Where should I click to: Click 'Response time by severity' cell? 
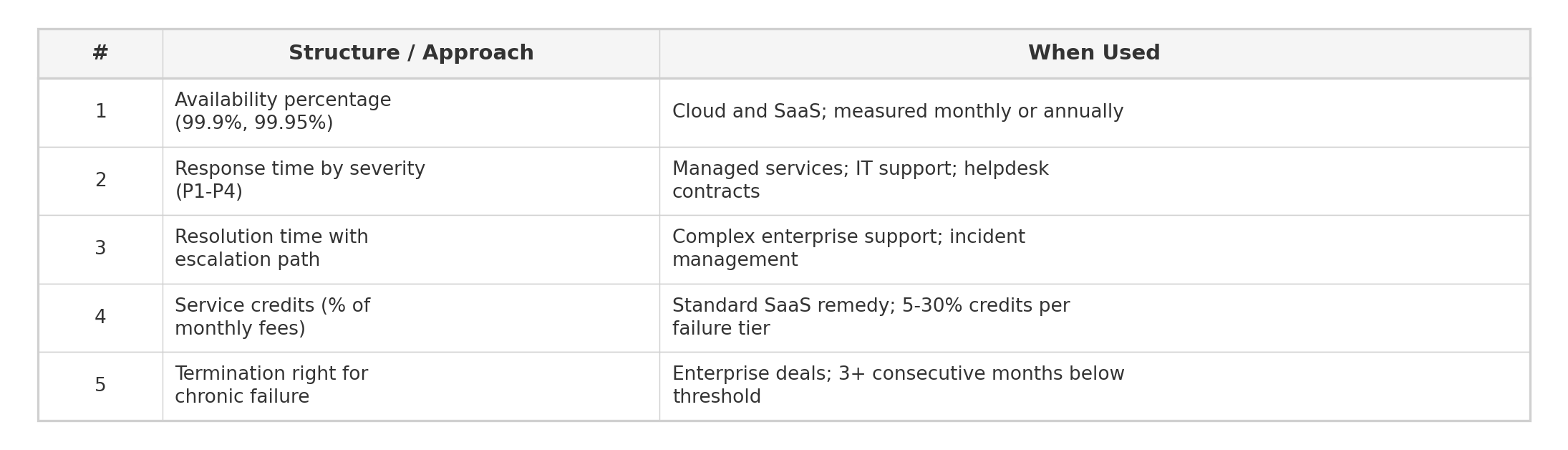[300, 170]
